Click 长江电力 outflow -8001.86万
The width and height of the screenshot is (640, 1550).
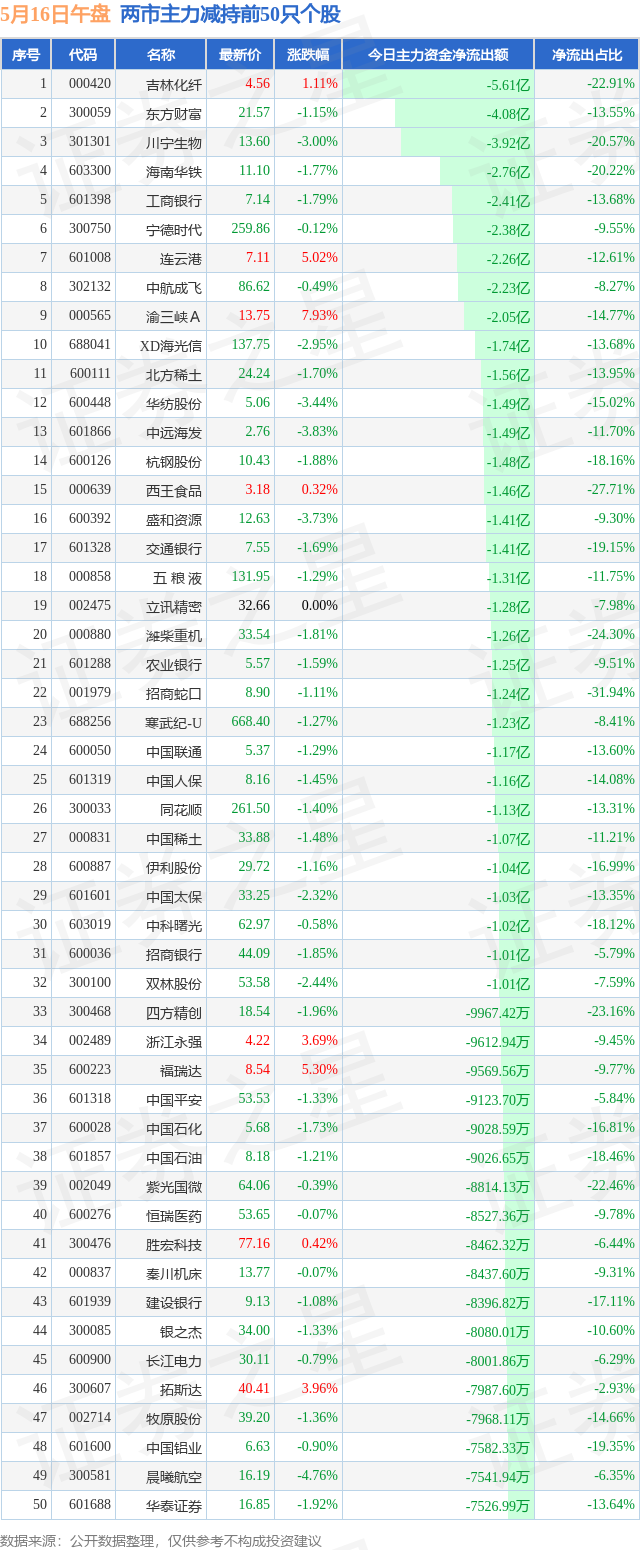coord(497,1361)
